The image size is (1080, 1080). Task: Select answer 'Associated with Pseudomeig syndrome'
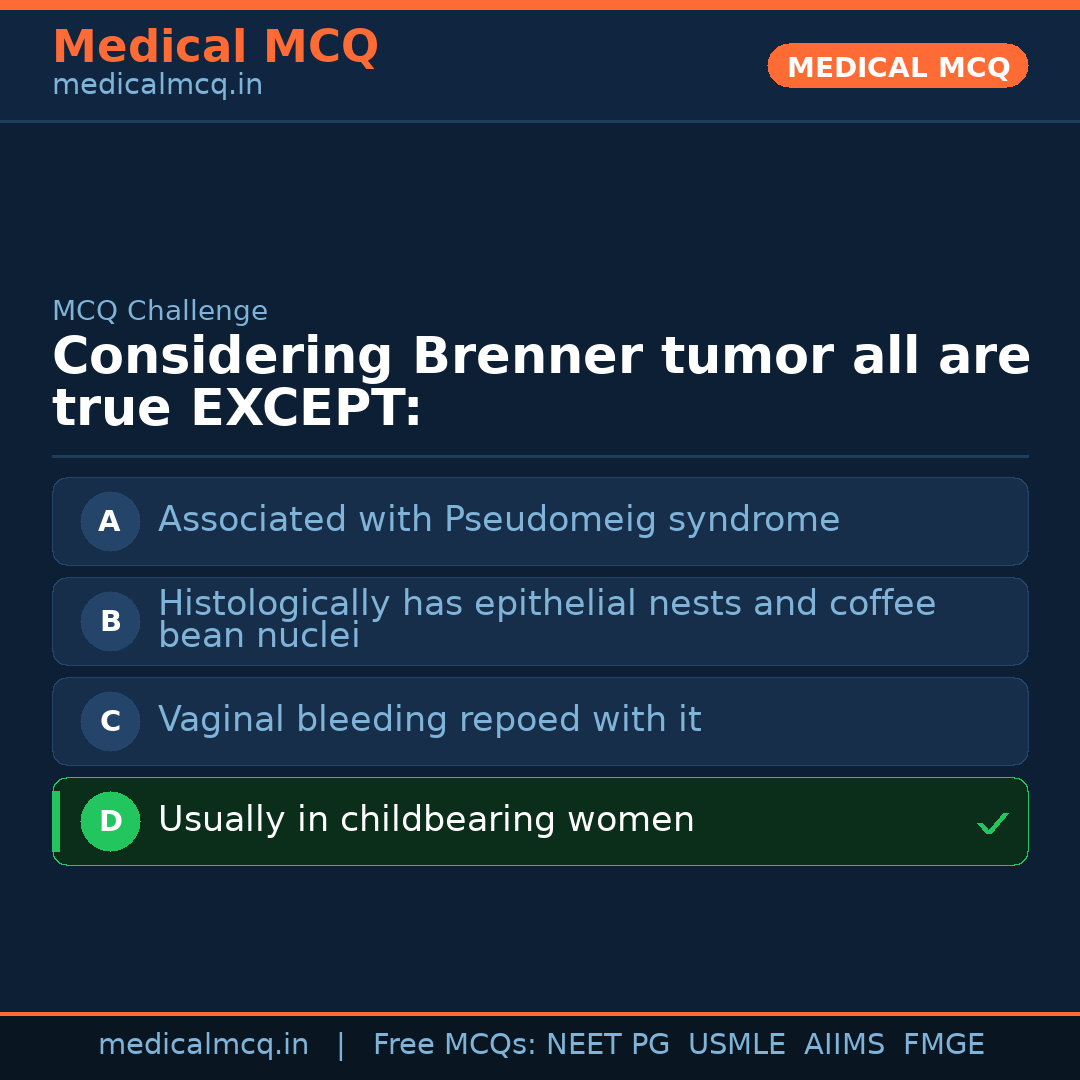pyautogui.click(x=498, y=520)
